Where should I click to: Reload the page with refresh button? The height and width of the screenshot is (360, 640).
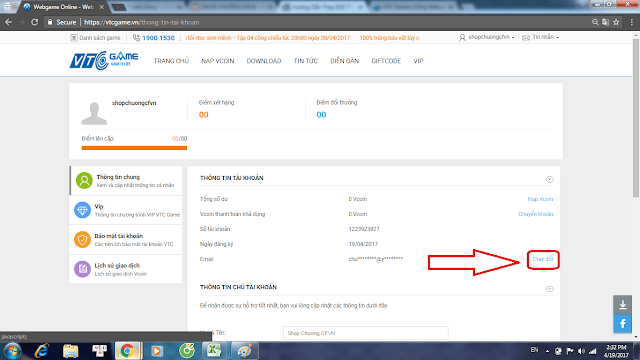coord(35,22)
